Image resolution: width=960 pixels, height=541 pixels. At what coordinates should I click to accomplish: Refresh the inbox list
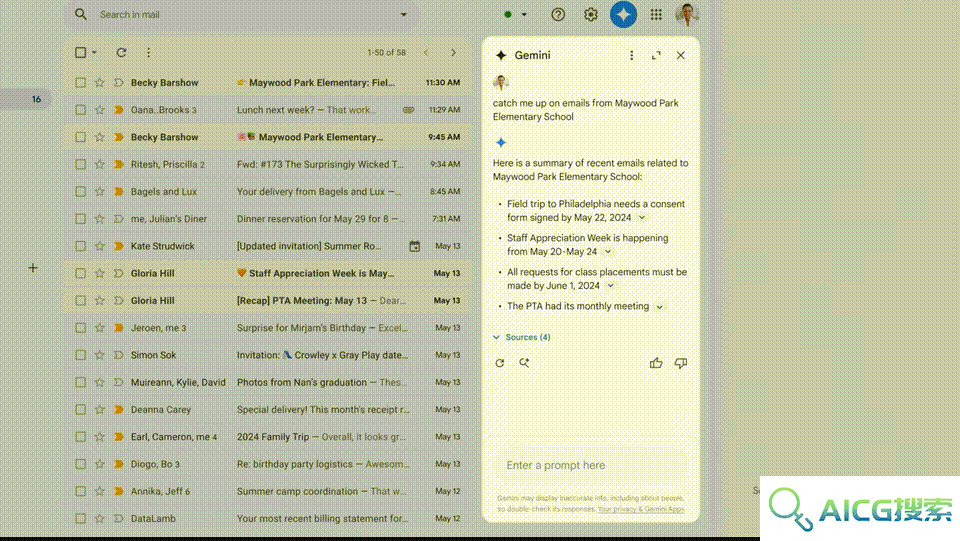pos(121,53)
